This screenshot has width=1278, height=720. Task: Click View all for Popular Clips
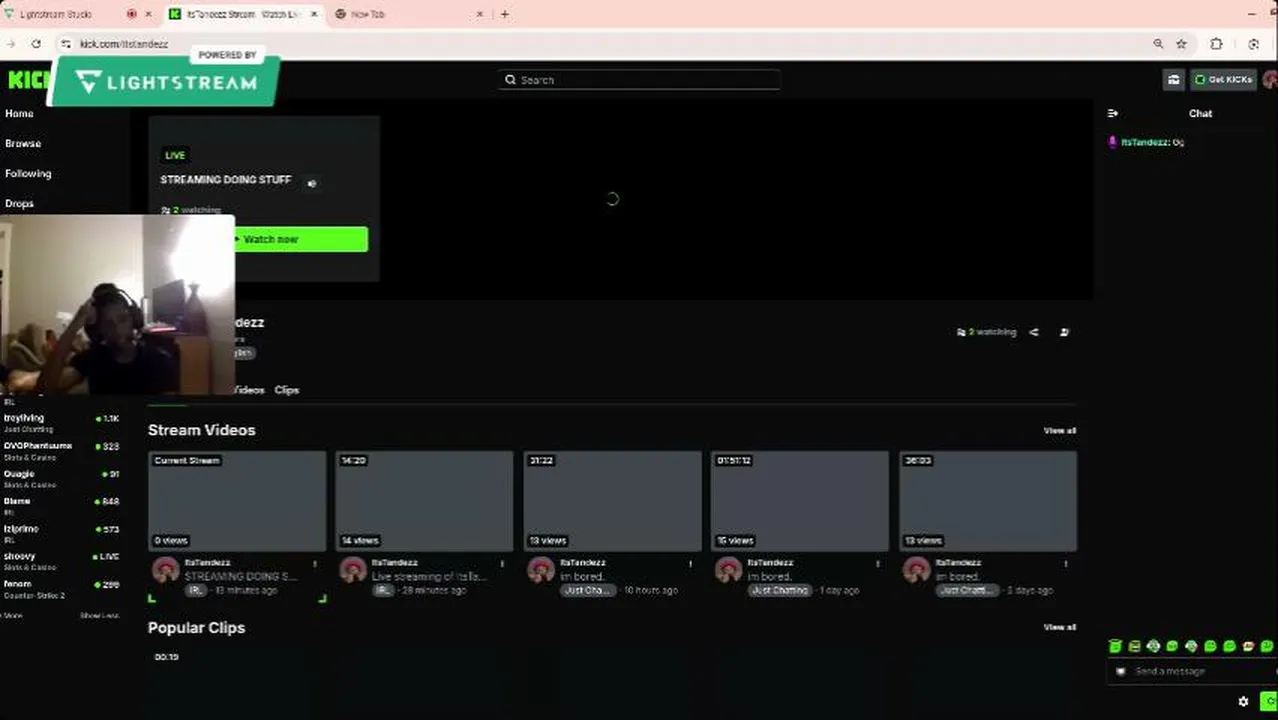[1060, 627]
